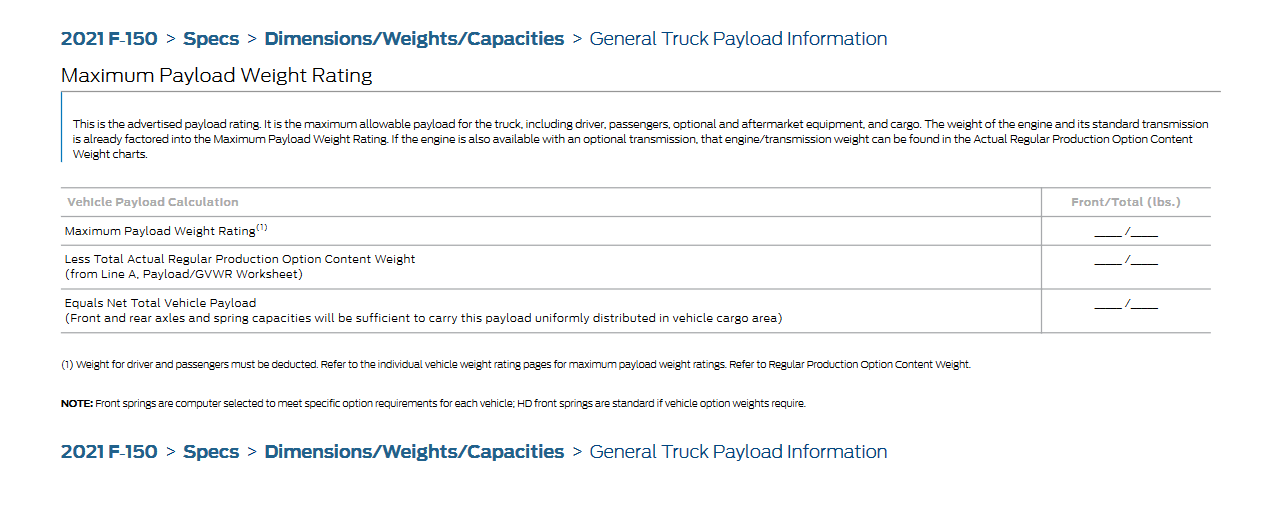This screenshot has height=505, width=1262.
Task: Click the 2021 F-150 link in the lower breadcrumb
Action: click(109, 452)
